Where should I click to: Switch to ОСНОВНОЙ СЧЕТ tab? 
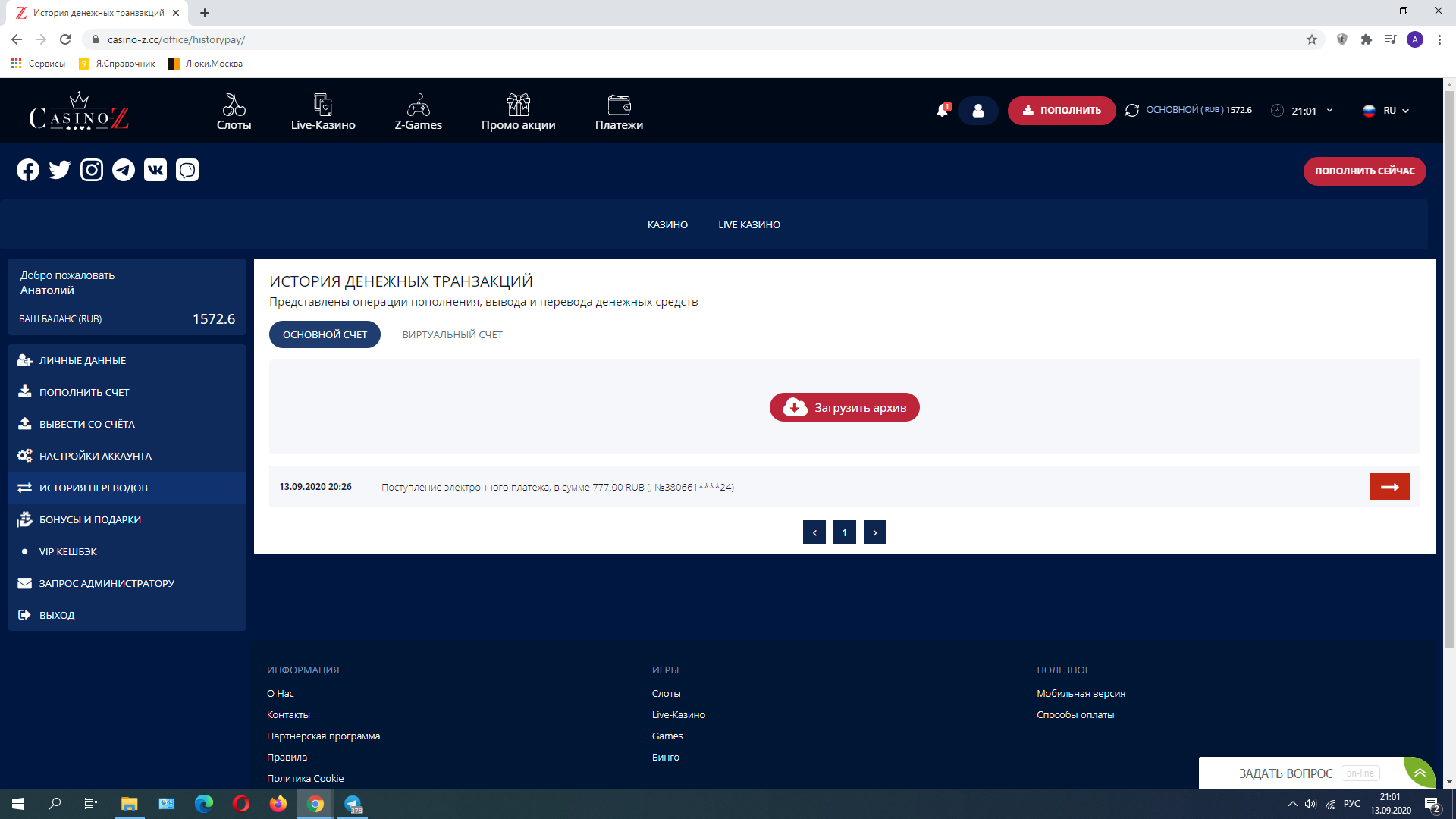pos(325,334)
